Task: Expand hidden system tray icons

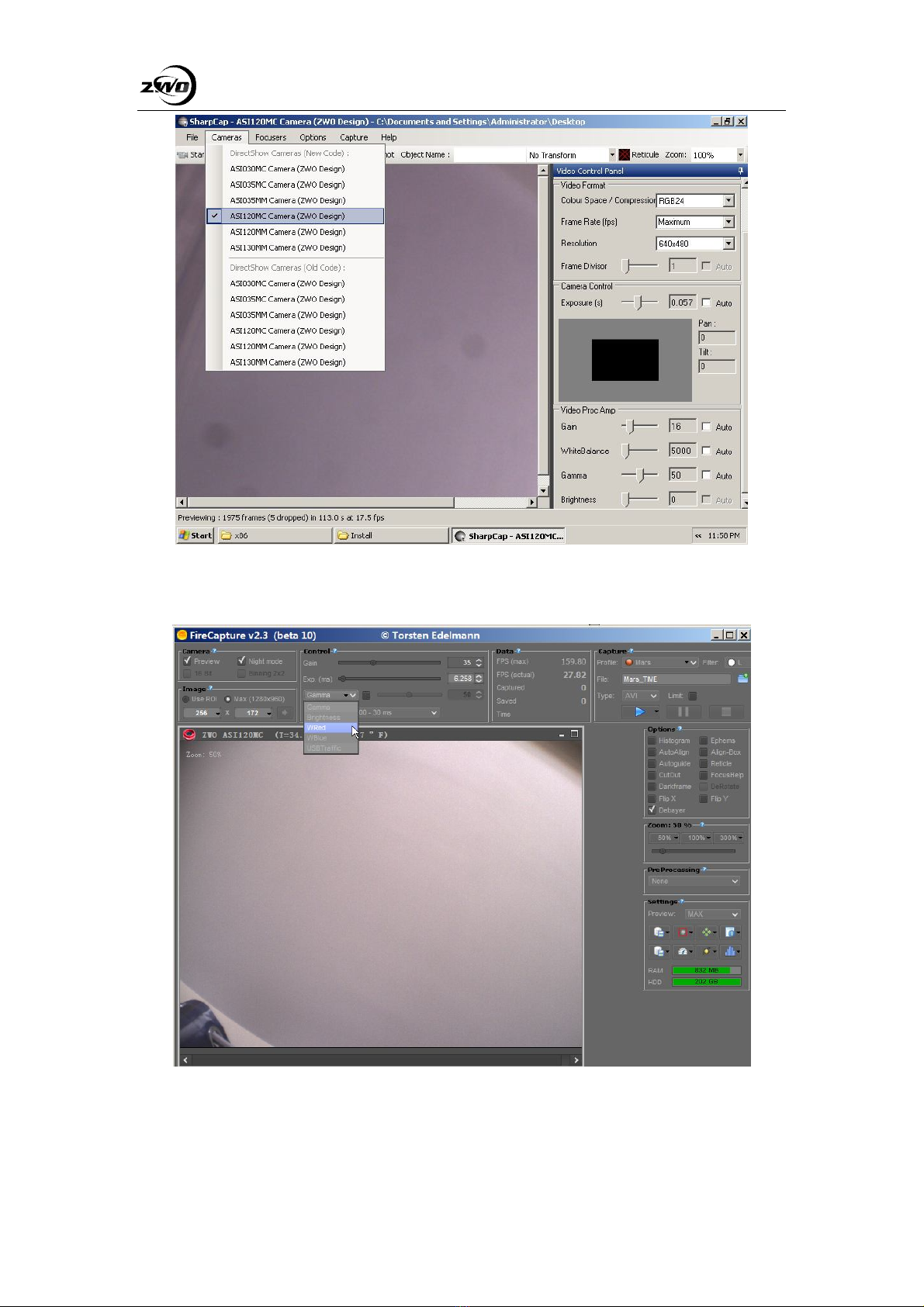Action: coord(698,535)
